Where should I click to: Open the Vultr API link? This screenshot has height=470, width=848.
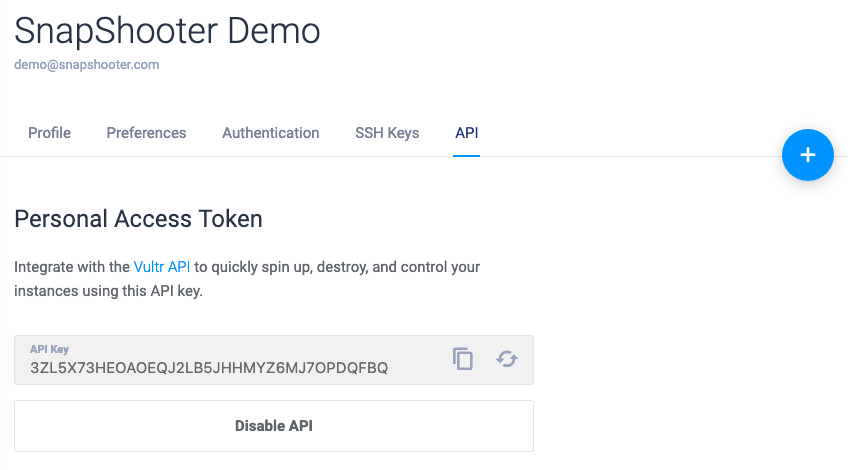(x=162, y=267)
